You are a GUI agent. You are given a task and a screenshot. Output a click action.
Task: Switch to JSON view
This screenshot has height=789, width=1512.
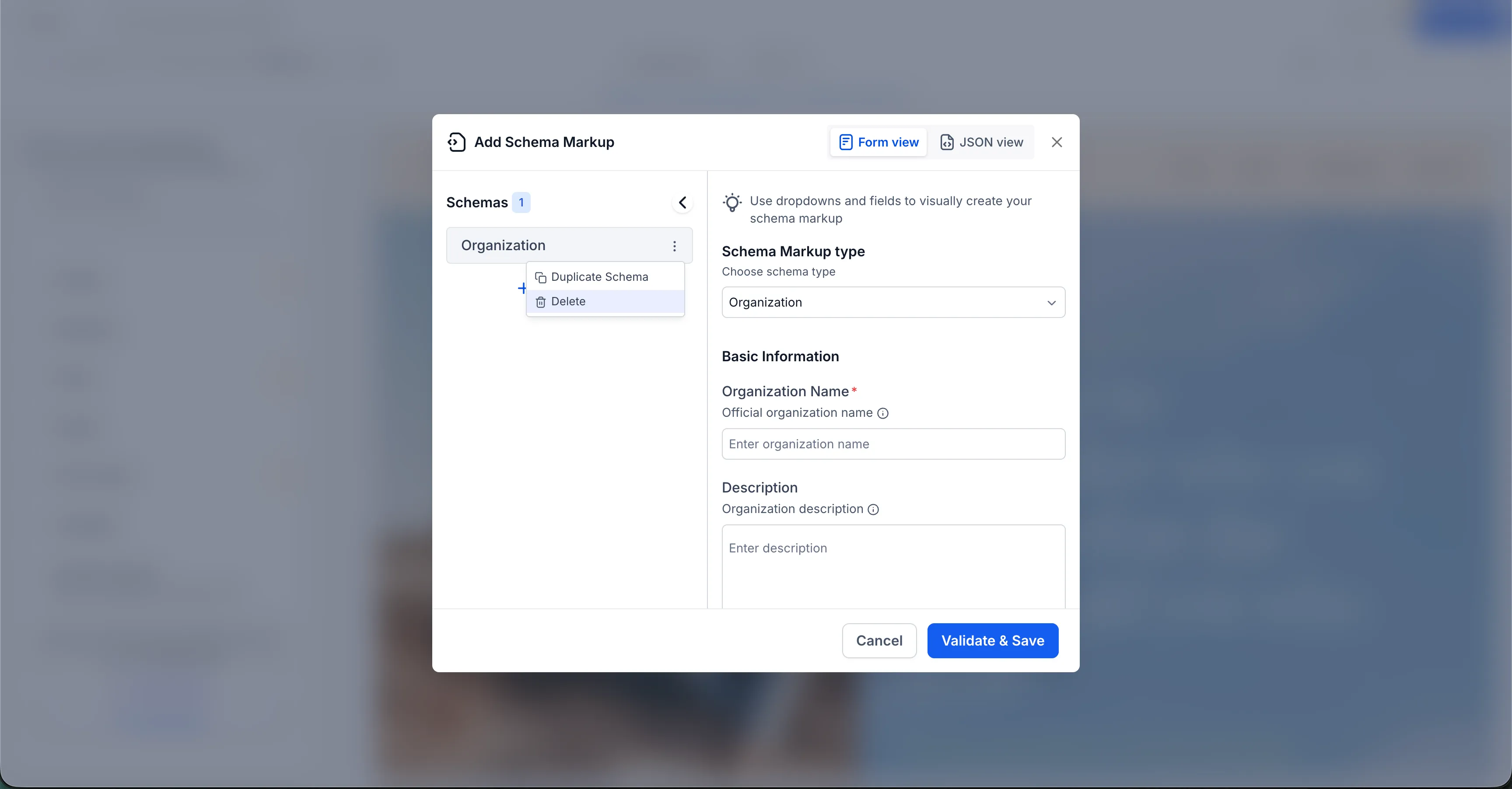coord(981,142)
